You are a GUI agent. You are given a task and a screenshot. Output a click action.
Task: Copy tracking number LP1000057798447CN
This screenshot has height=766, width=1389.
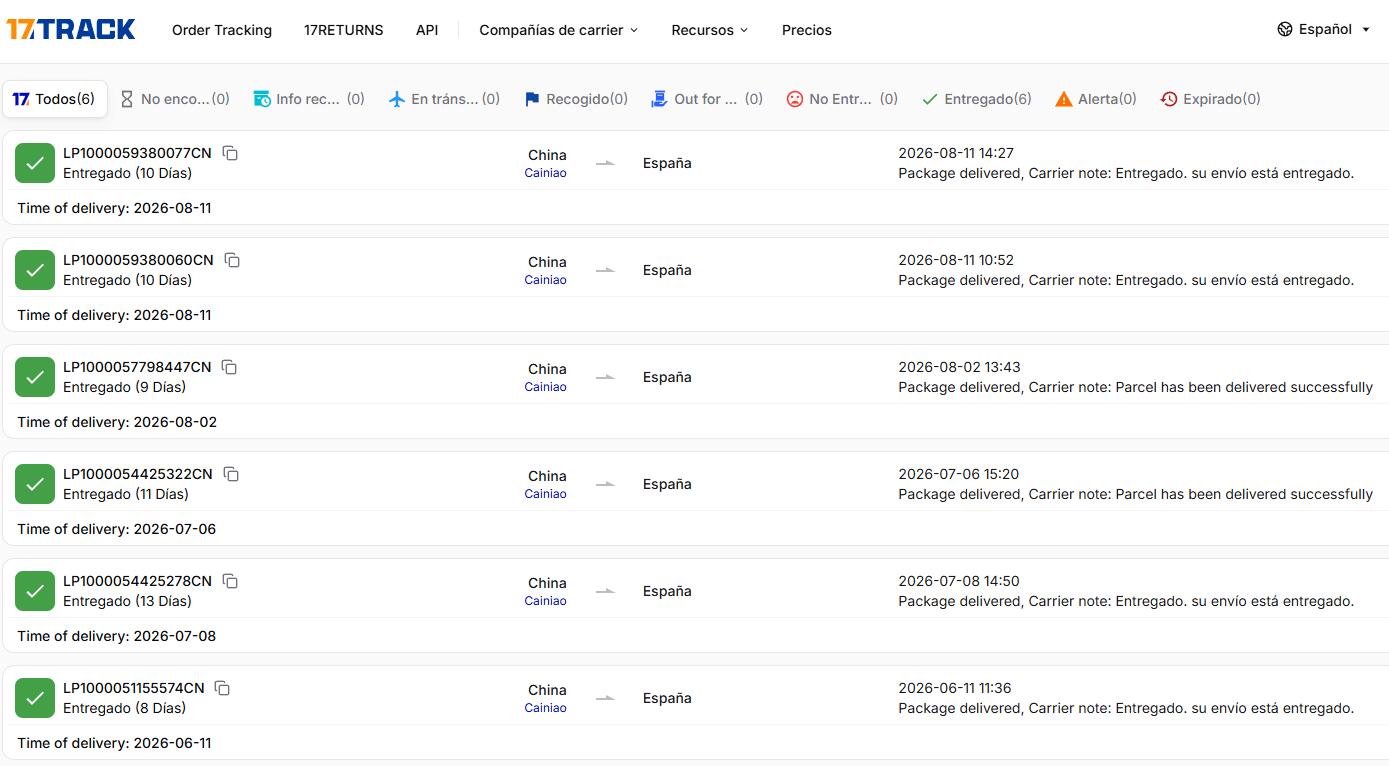point(229,367)
